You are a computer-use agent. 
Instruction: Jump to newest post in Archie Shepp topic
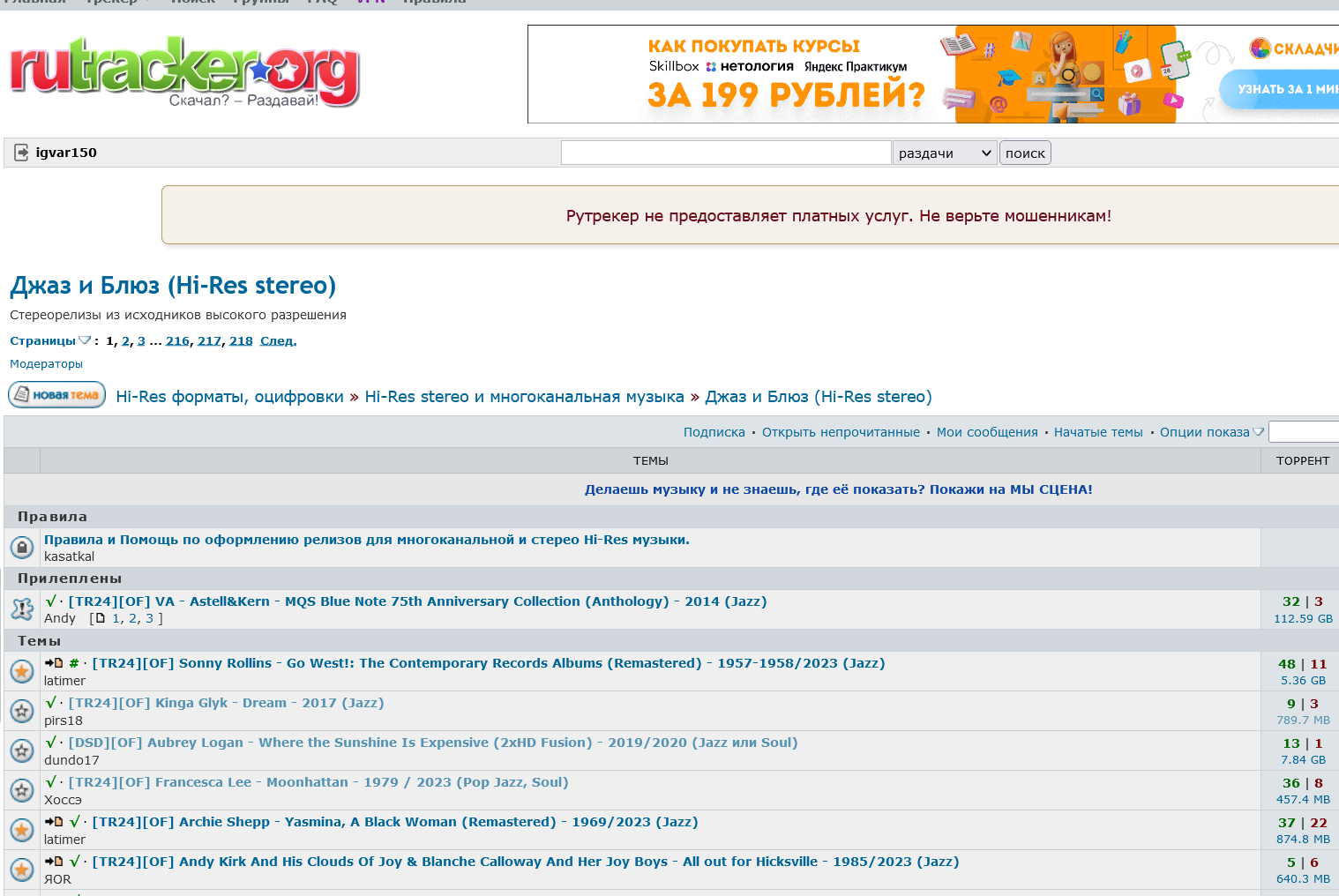coord(54,822)
